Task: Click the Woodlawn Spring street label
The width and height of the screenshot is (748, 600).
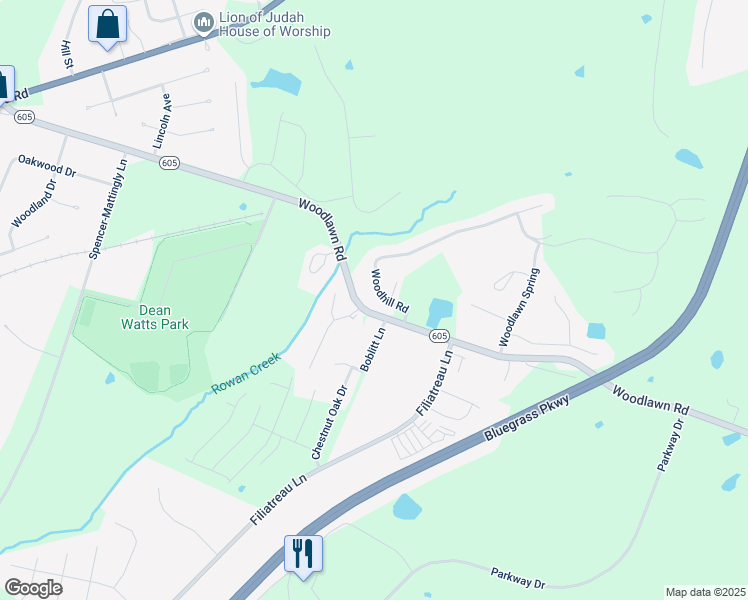Action: (x=519, y=308)
